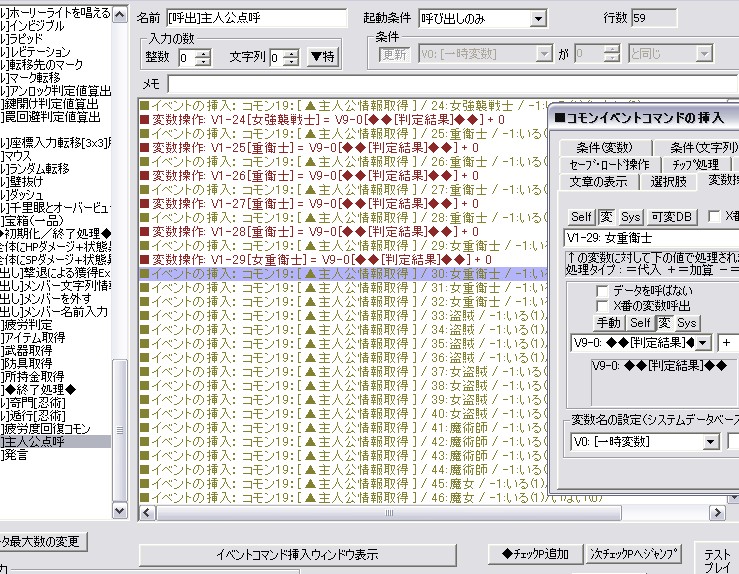Toggle checkbox beside the 可変DB button
This screenshot has width=739, height=574.
tap(714, 216)
